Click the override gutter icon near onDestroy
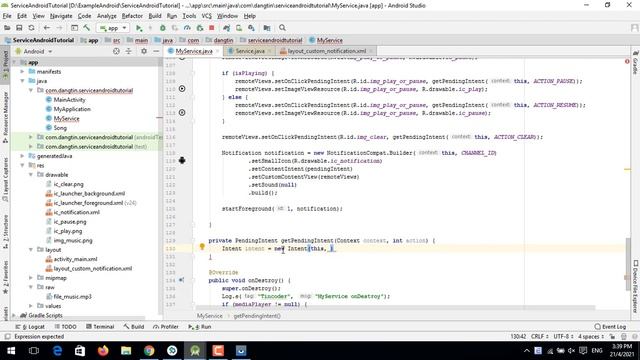 tap(181, 280)
